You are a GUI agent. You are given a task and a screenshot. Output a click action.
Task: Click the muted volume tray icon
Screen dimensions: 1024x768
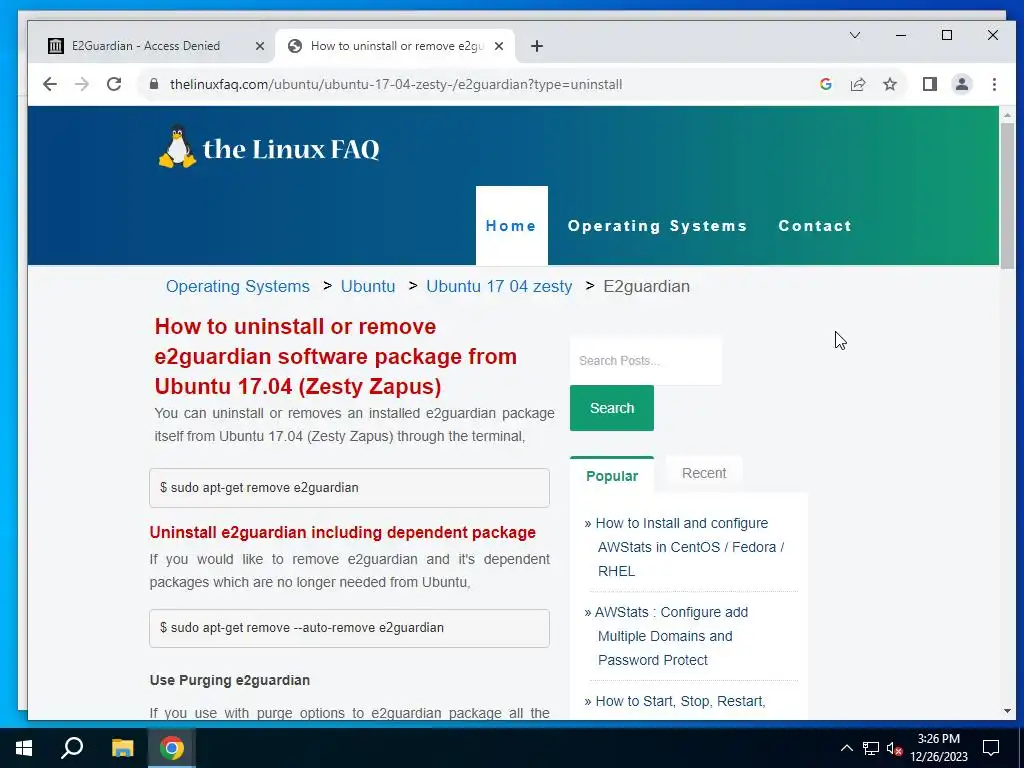coord(895,748)
